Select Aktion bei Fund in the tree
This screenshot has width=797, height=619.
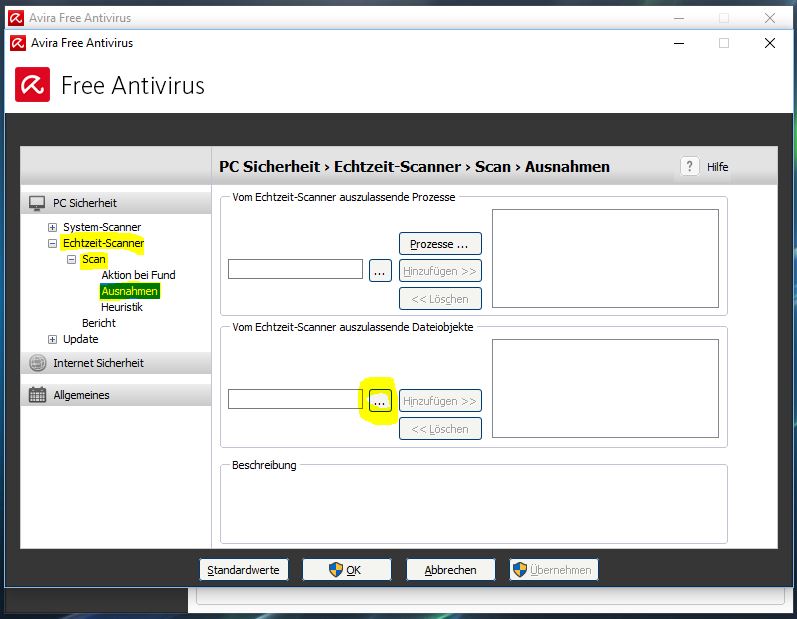138,275
